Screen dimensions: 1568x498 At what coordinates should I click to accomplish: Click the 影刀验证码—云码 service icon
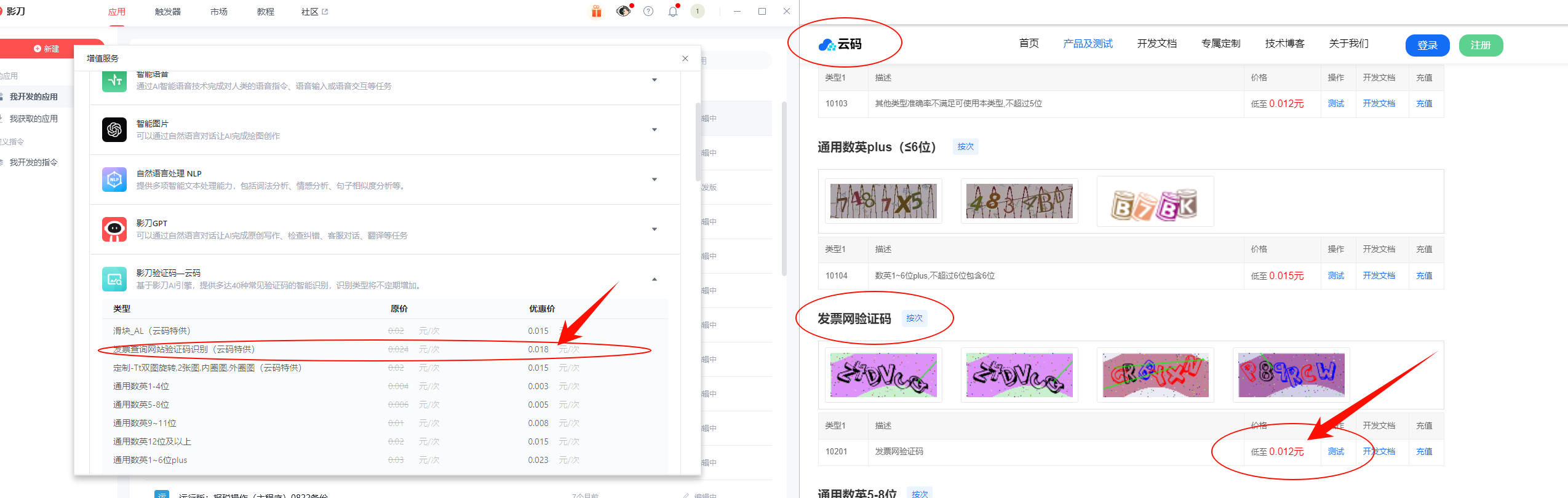tap(114, 279)
